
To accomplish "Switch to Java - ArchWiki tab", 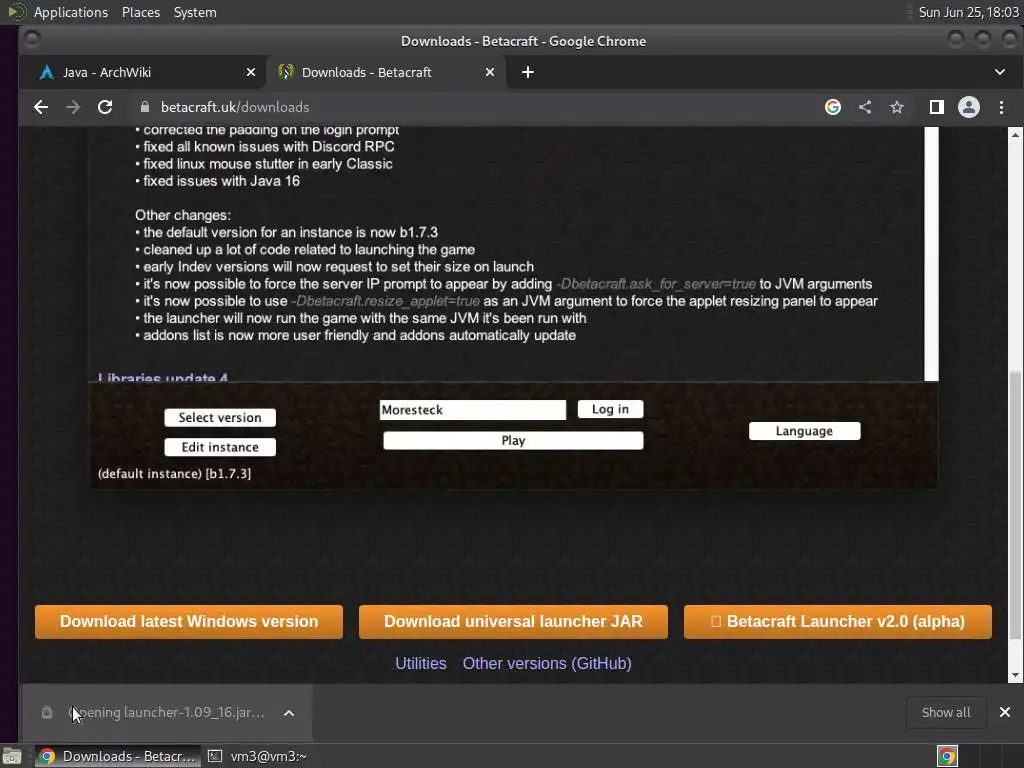I will coord(142,72).
